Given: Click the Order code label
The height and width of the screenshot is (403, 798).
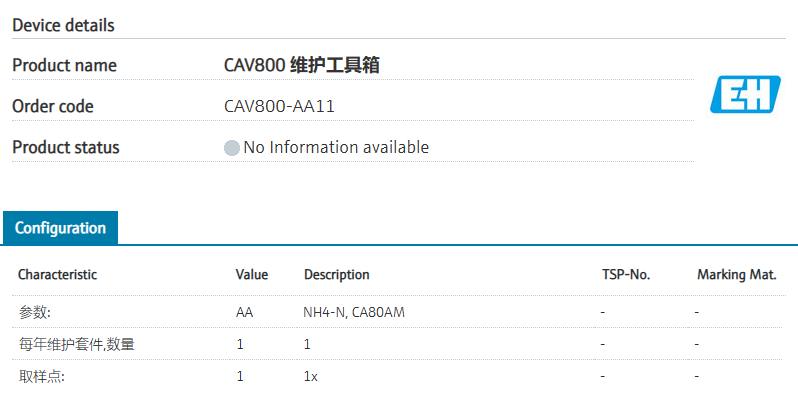Looking at the screenshot, I should click(x=52, y=106).
